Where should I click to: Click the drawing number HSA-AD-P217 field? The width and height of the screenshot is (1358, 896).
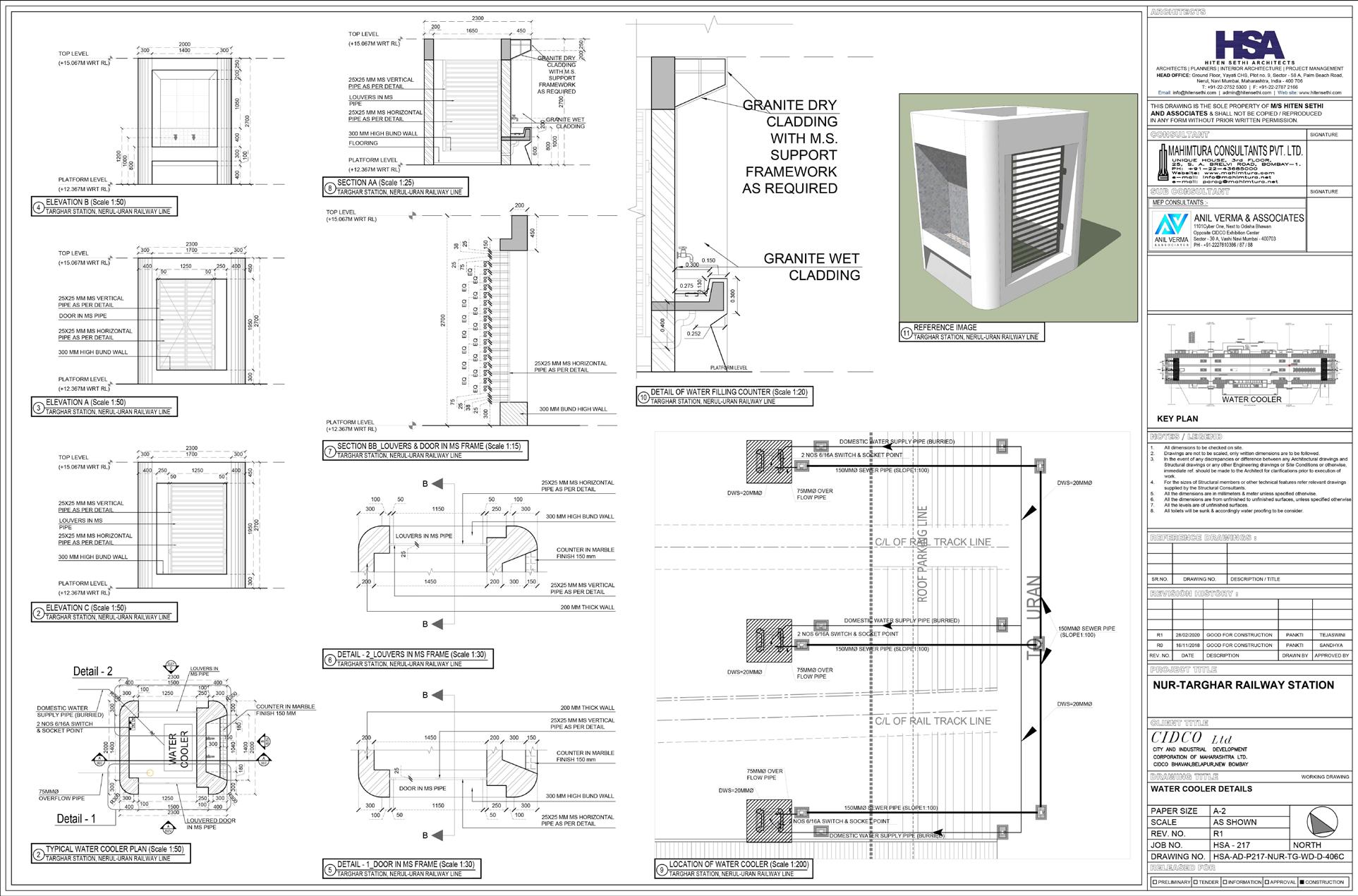[1277, 856]
